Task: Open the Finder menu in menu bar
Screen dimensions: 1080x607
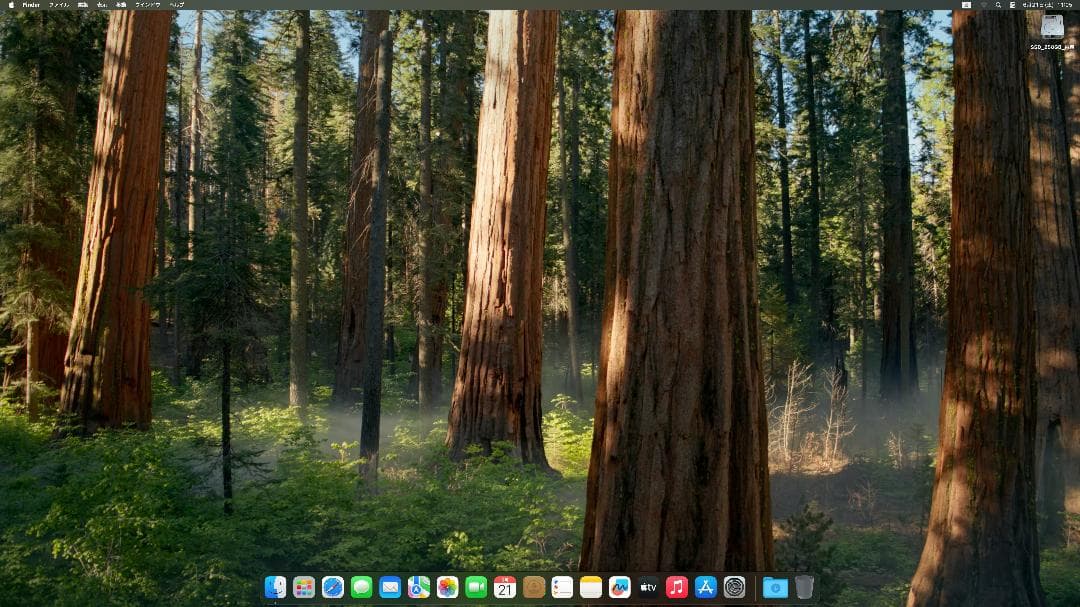Action: 31,5
